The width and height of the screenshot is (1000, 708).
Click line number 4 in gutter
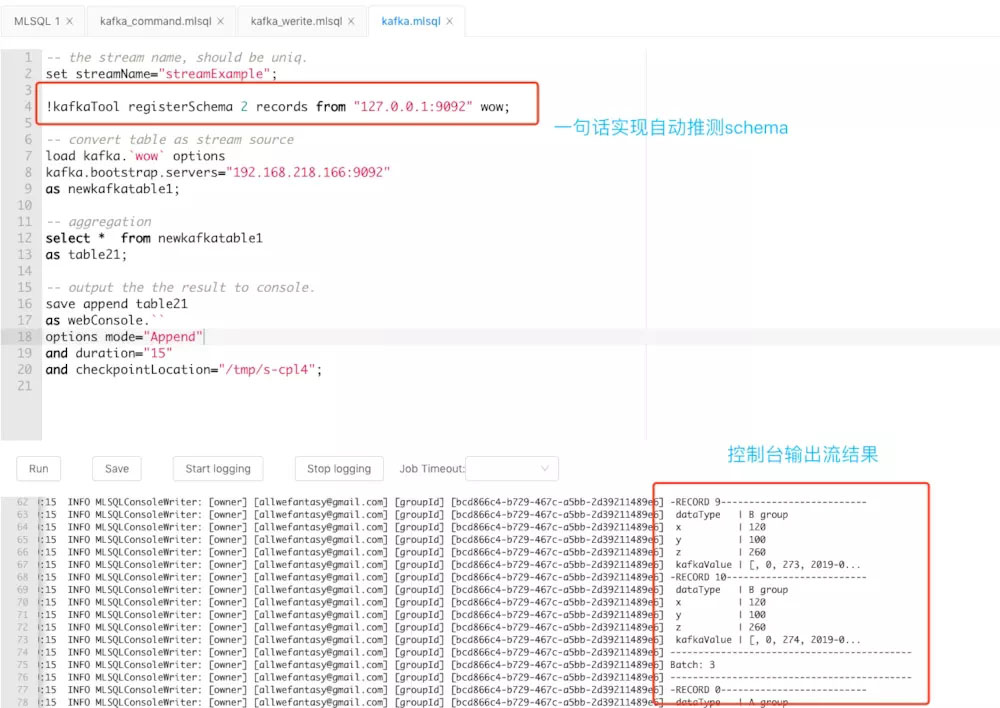[28, 106]
